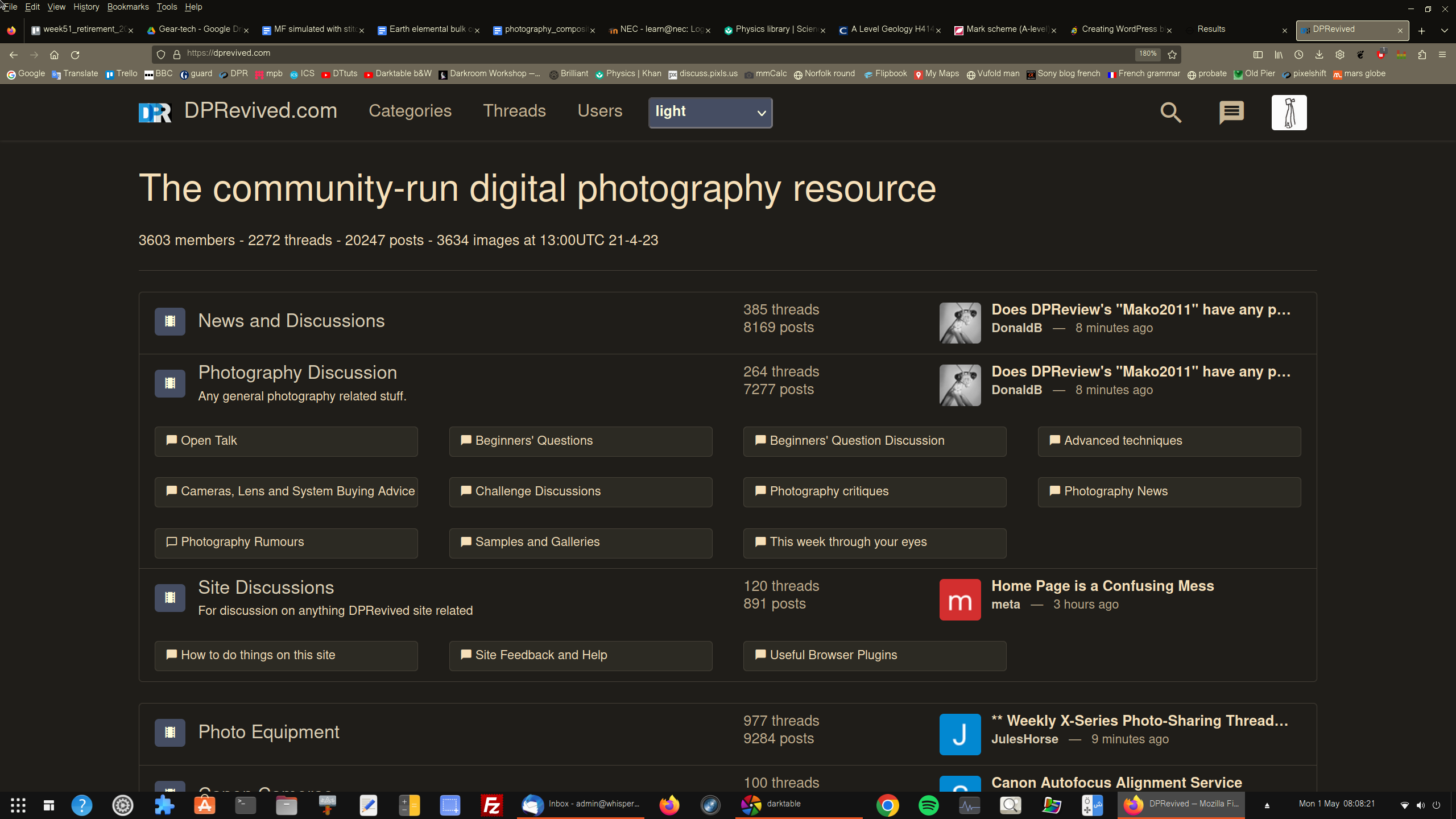Open the Beginners' Questions subforum
The width and height of the screenshot is (1456, 819).
click(x=580, y=441)
